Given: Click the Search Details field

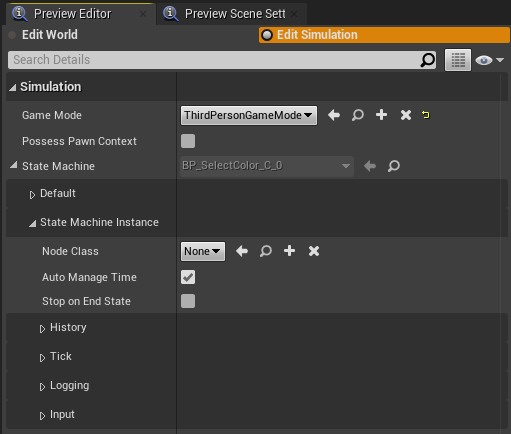Looking at the screenshot, I should (x=222, y=60).
